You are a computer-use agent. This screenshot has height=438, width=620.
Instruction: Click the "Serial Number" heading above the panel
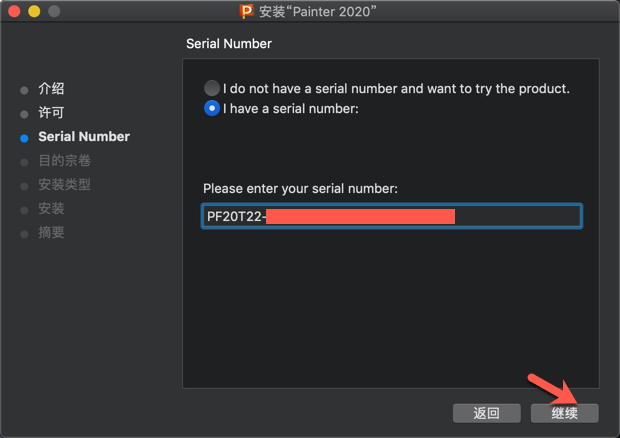coord(229,45)
